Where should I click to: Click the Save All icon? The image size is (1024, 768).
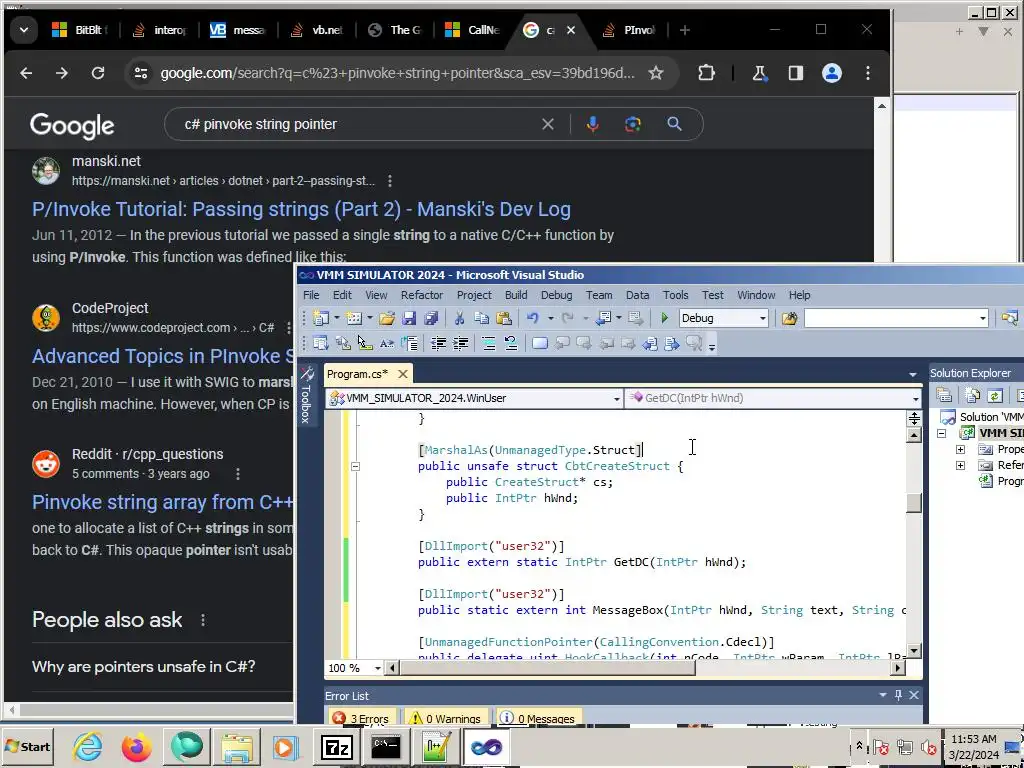click(x=431, y=318)
